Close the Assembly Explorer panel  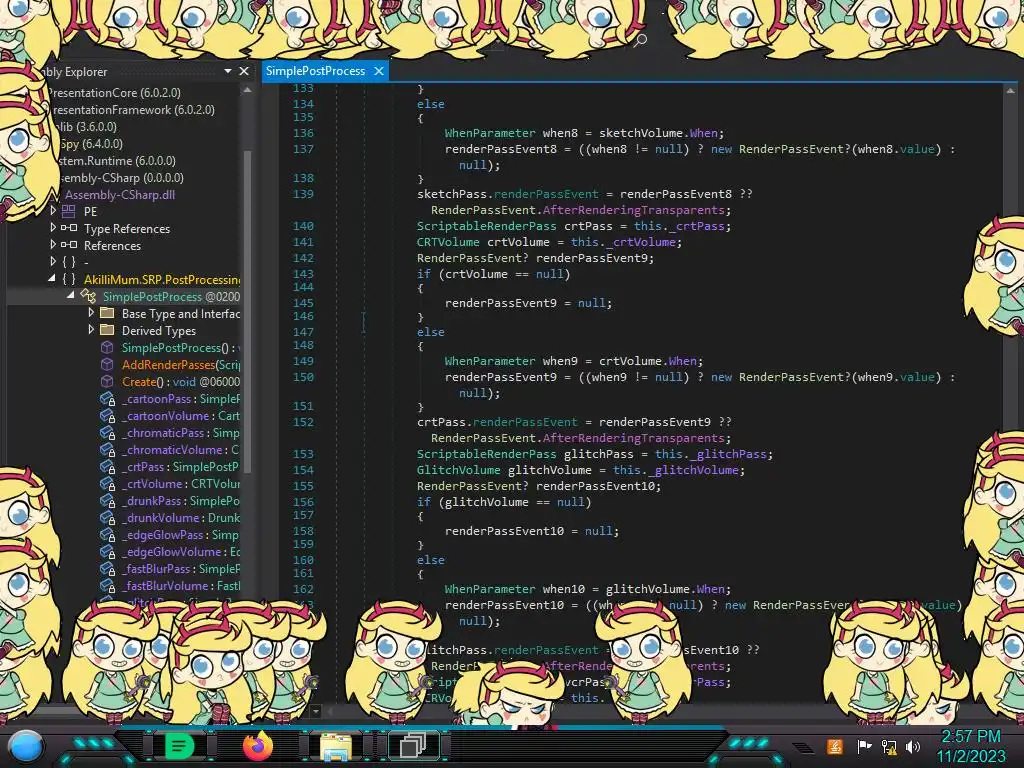244,71
